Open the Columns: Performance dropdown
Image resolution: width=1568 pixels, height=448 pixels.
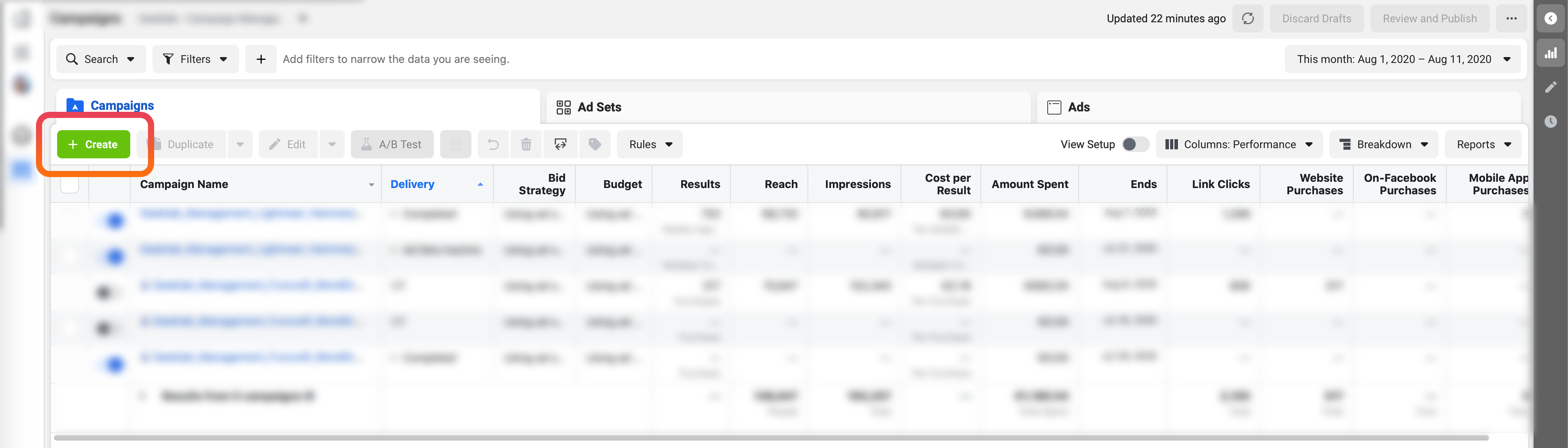click(x=1239, y=145)
